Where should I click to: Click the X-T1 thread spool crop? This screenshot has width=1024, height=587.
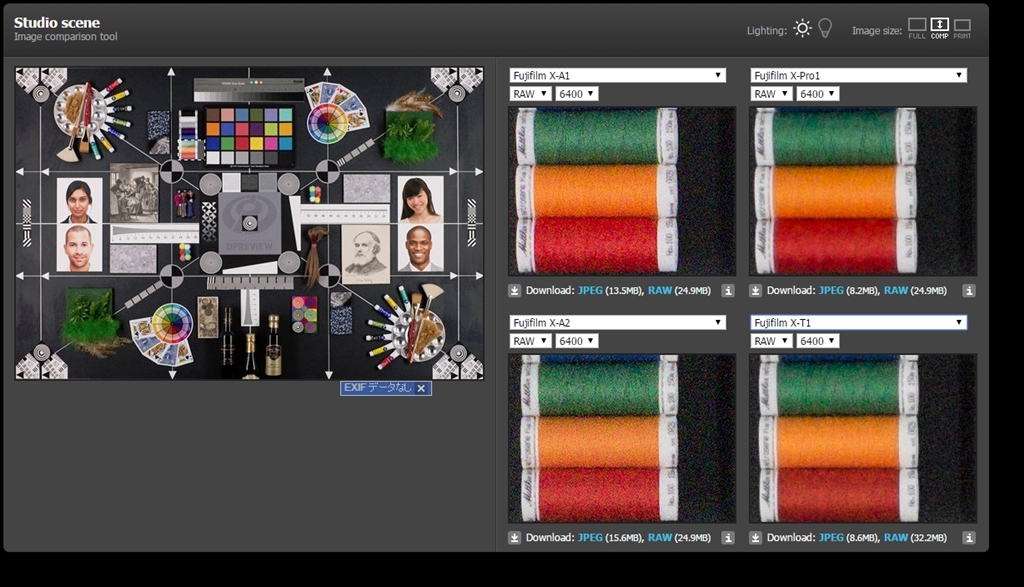click(x=863, y=438)
